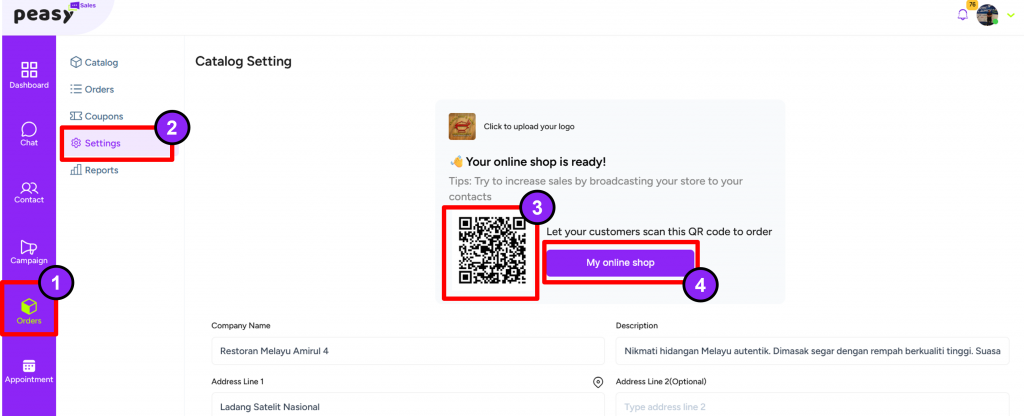This screenshot has height=416, width=1024.
Task: Click the peasy logo
Action: (42, 14)
